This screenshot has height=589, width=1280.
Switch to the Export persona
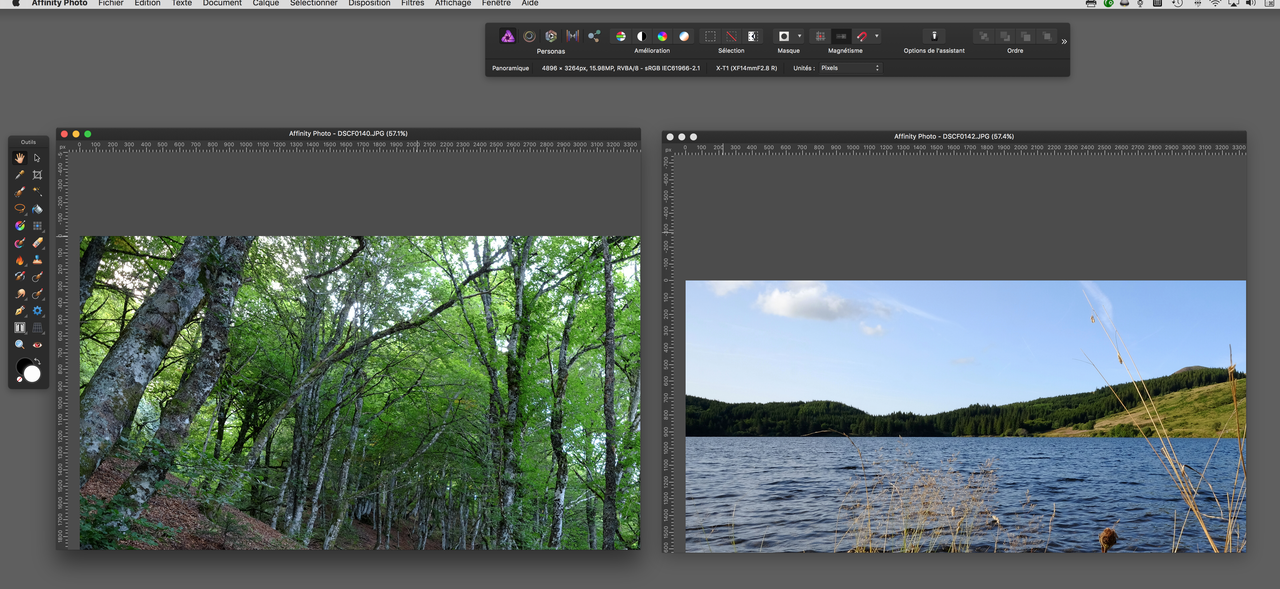click(594, 36)
